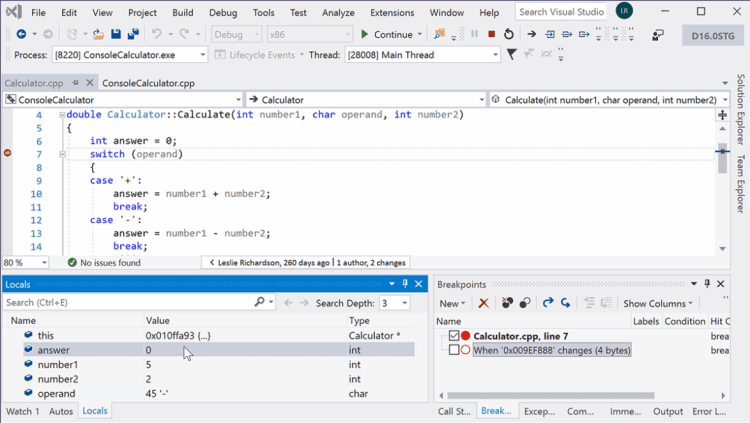Viewport: 750px width, 423px height.
Task: Click the thread filter funnel icon
Action: (511, 55)
